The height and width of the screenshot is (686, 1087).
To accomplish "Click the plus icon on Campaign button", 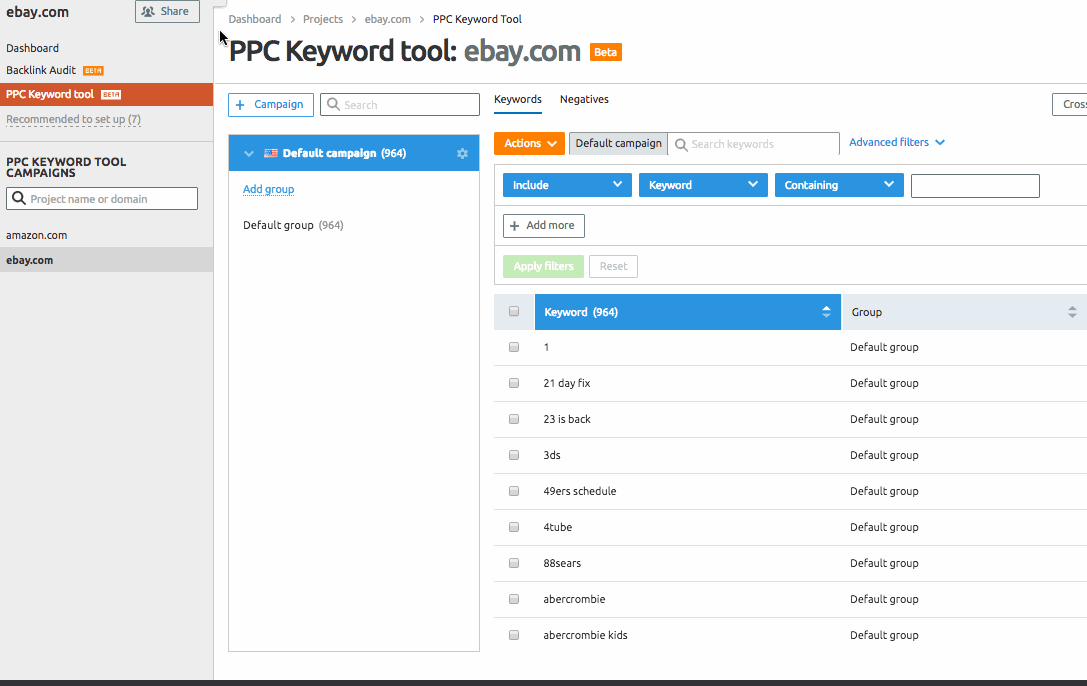I will click(x=240, y=105).
